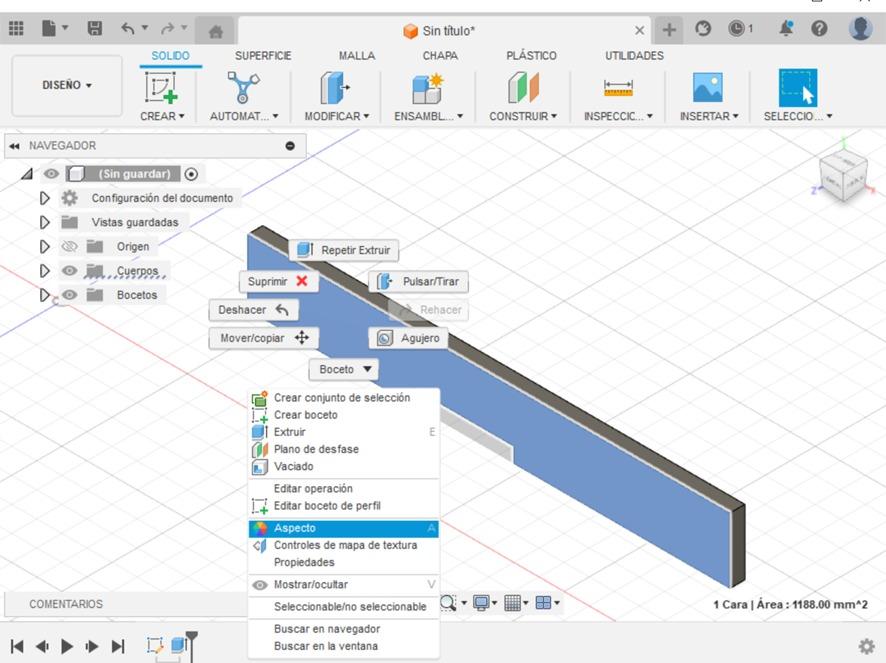The height and width of the screenshot is (663, 886).
Task: Expand the Bocetos node
Action: [45, 295]
